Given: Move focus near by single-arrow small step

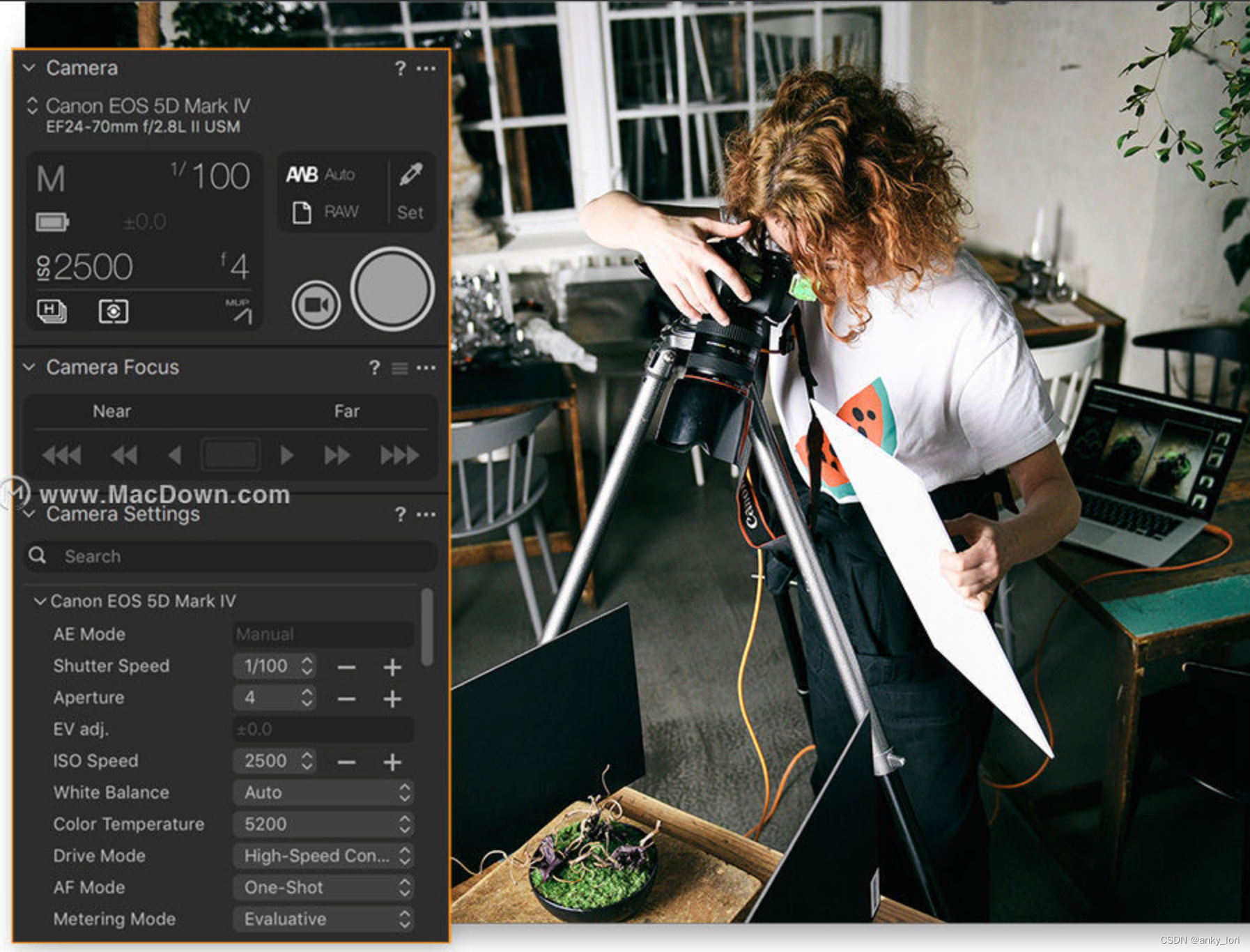Looking at the screenshot, I should point(175,455).
